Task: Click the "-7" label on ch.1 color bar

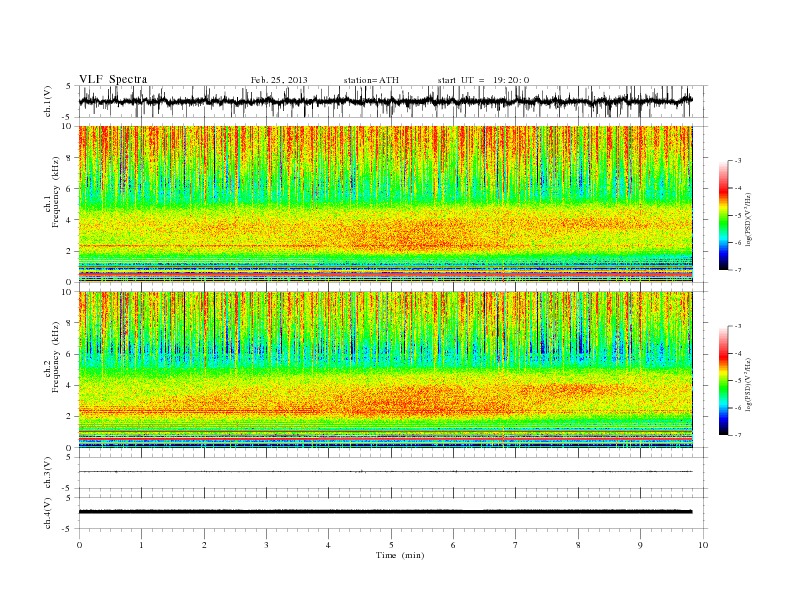Action: tap(738, 270)
